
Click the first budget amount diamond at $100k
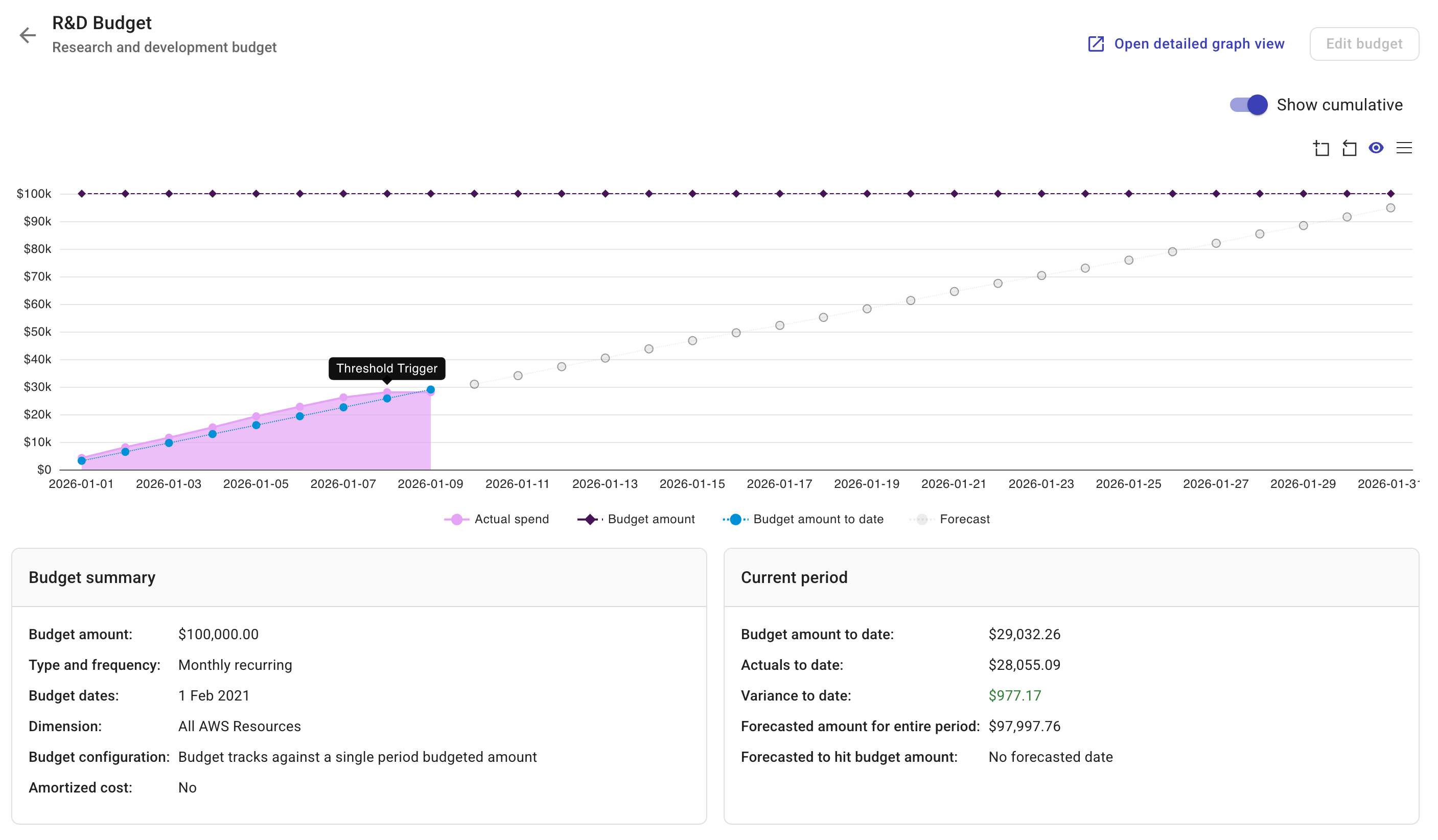tap(82, 194)
